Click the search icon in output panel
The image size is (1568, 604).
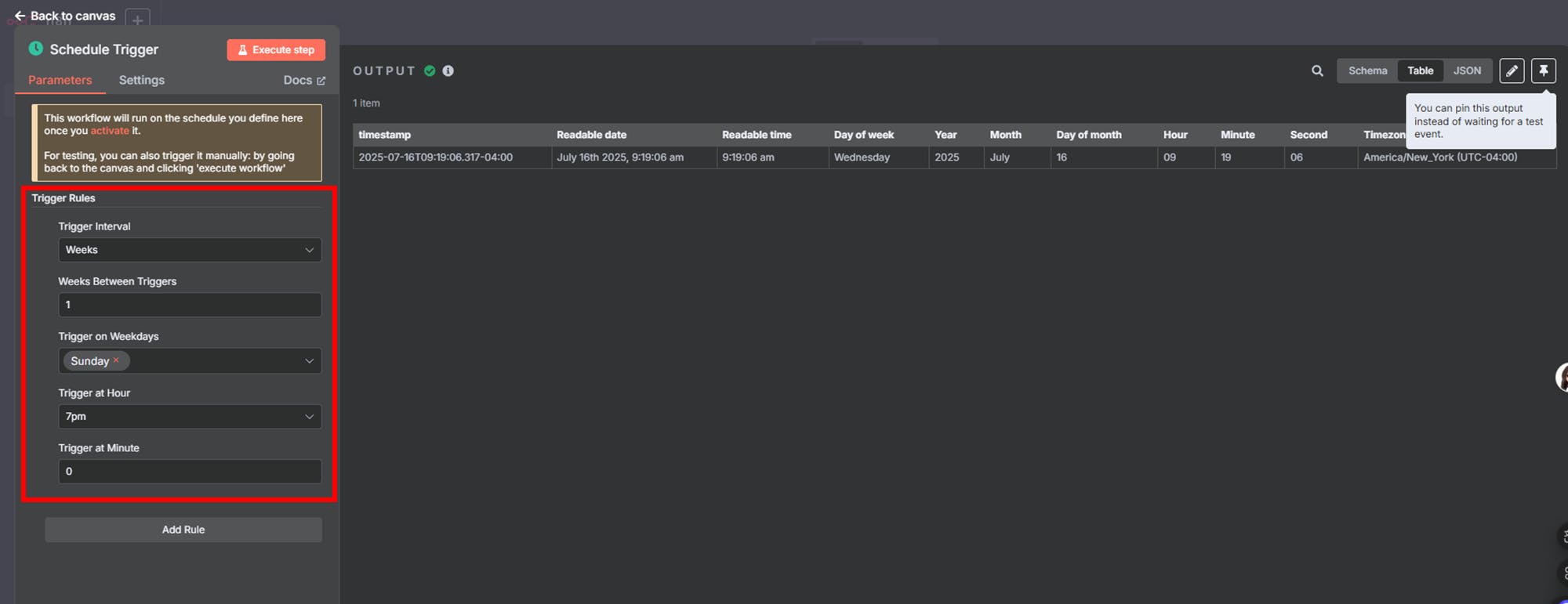pos(1317,71)
